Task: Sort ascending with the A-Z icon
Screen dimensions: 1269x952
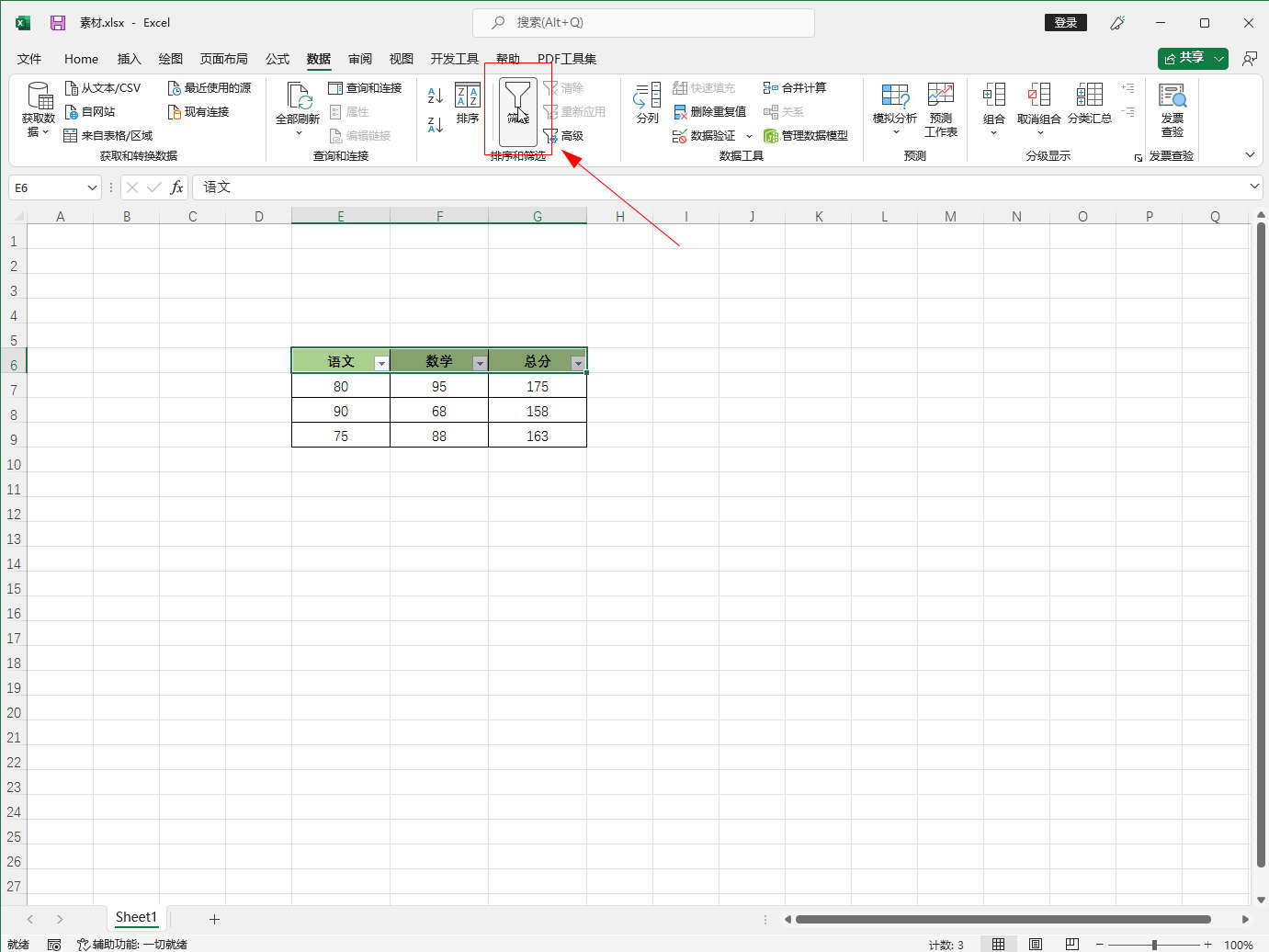Action: (x=436, y=96)
